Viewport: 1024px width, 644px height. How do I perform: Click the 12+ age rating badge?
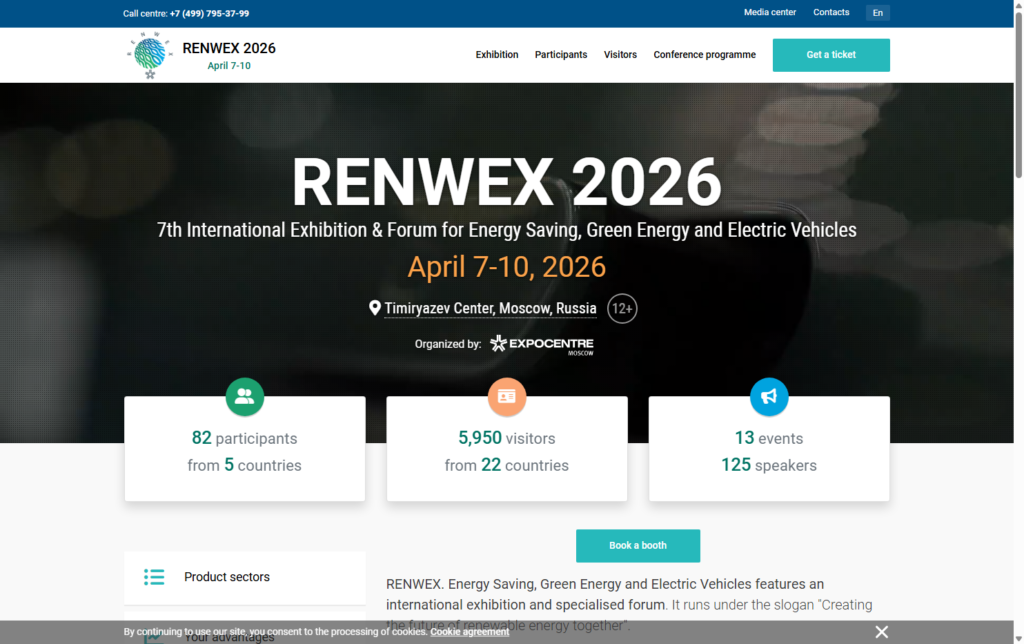click(x=621, y=308)
